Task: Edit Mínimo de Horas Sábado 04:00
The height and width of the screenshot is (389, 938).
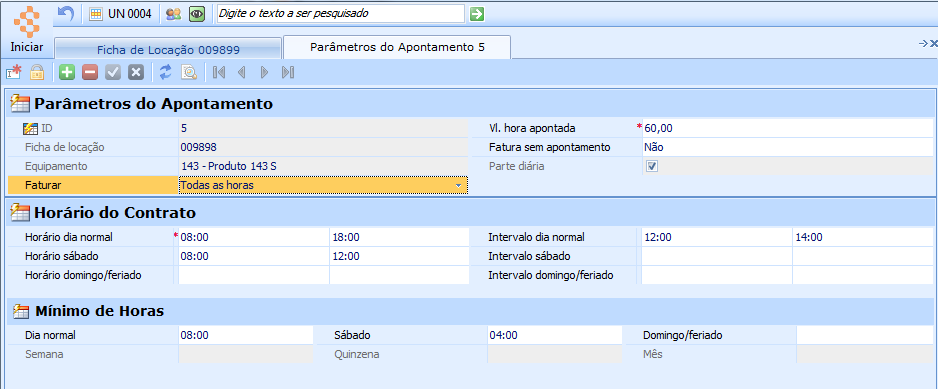Action: pyautogui.click(x=555, y=335)
